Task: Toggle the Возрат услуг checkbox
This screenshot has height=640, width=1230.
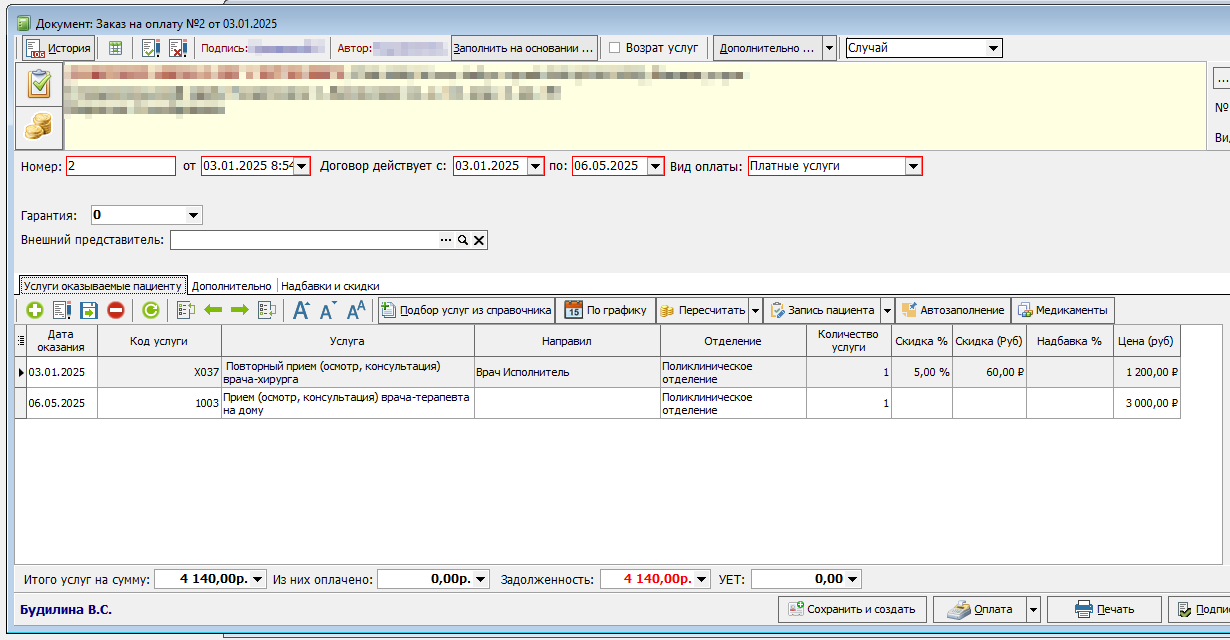Action: 615,47
